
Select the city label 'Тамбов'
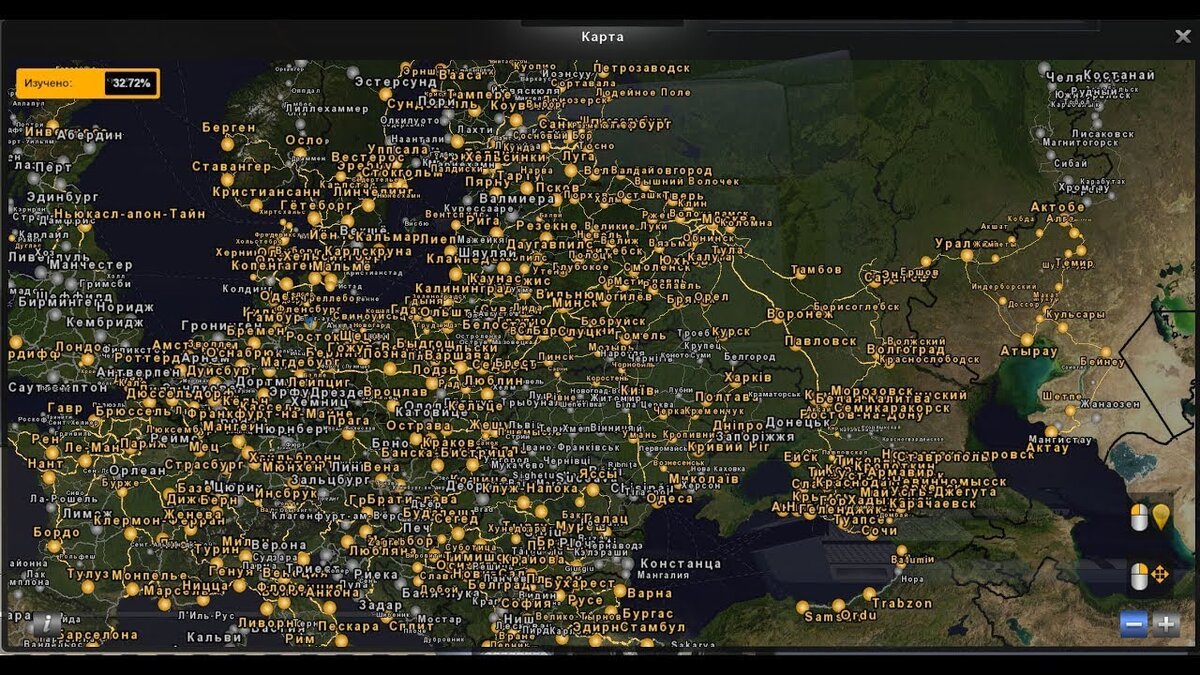pyautogui.click(x=816, y=270)
